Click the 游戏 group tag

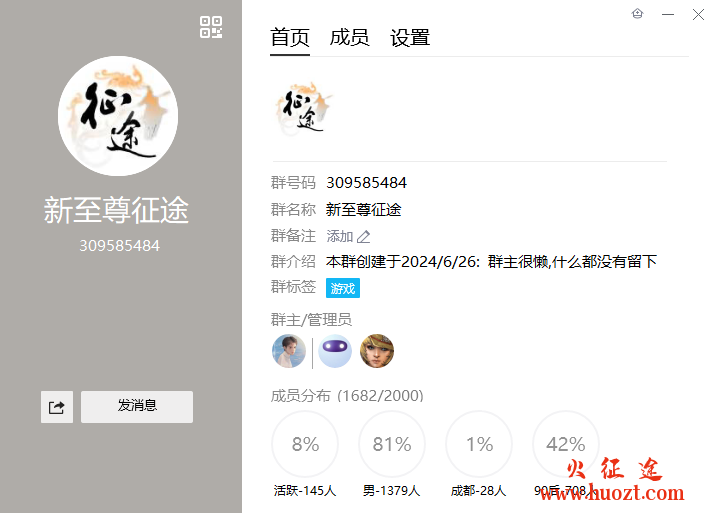point(343,288)
